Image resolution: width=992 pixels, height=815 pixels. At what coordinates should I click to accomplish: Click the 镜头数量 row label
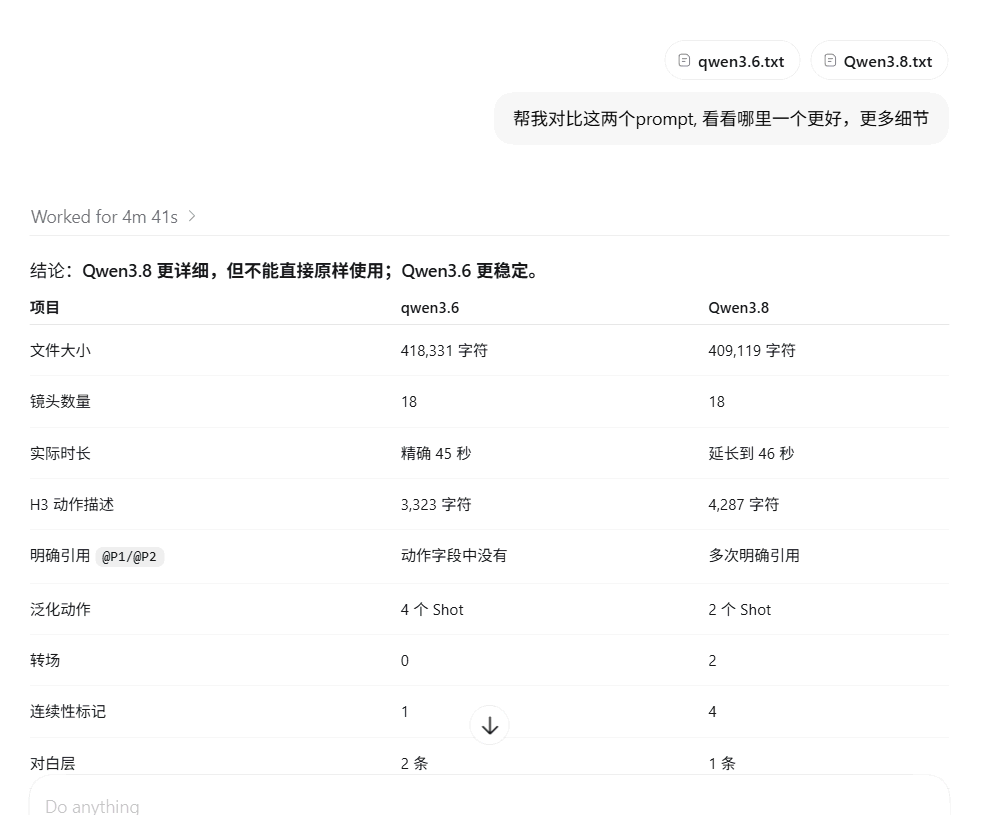60,402
